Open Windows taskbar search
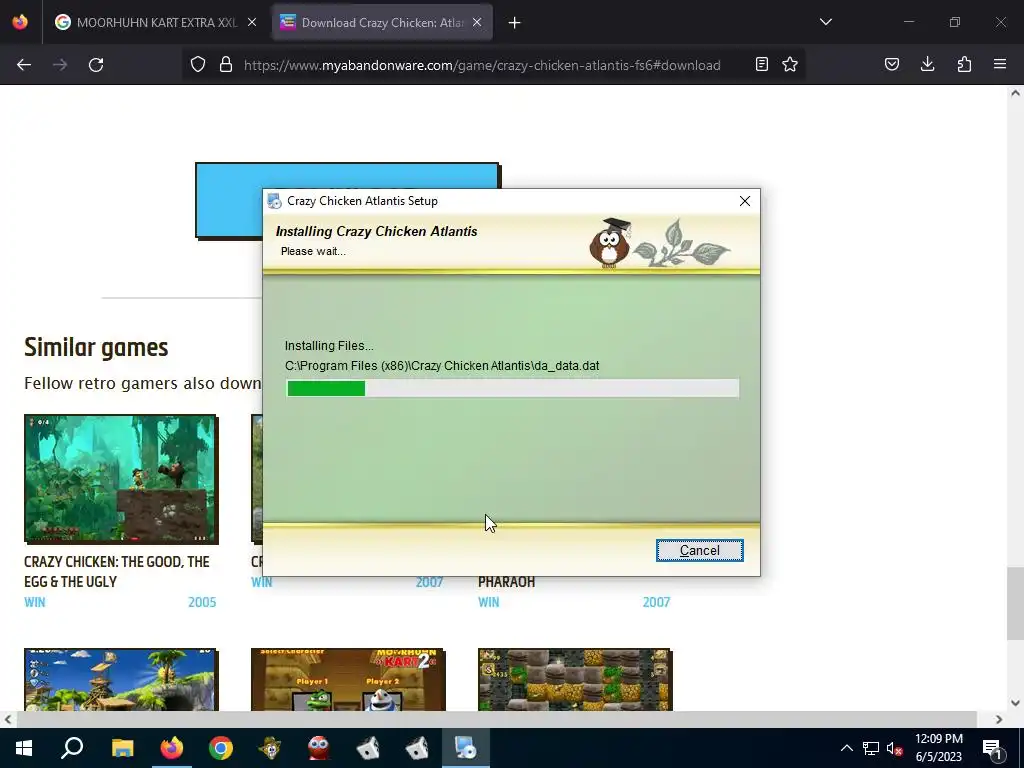Image resolution: width=1024 pixels, height=768 pixels. point(72,748)
